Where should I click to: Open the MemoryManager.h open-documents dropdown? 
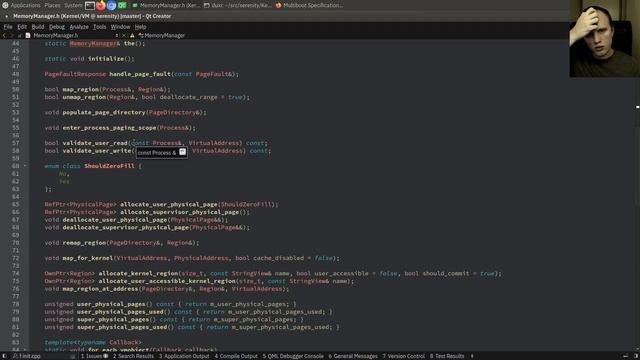(117, 36)
